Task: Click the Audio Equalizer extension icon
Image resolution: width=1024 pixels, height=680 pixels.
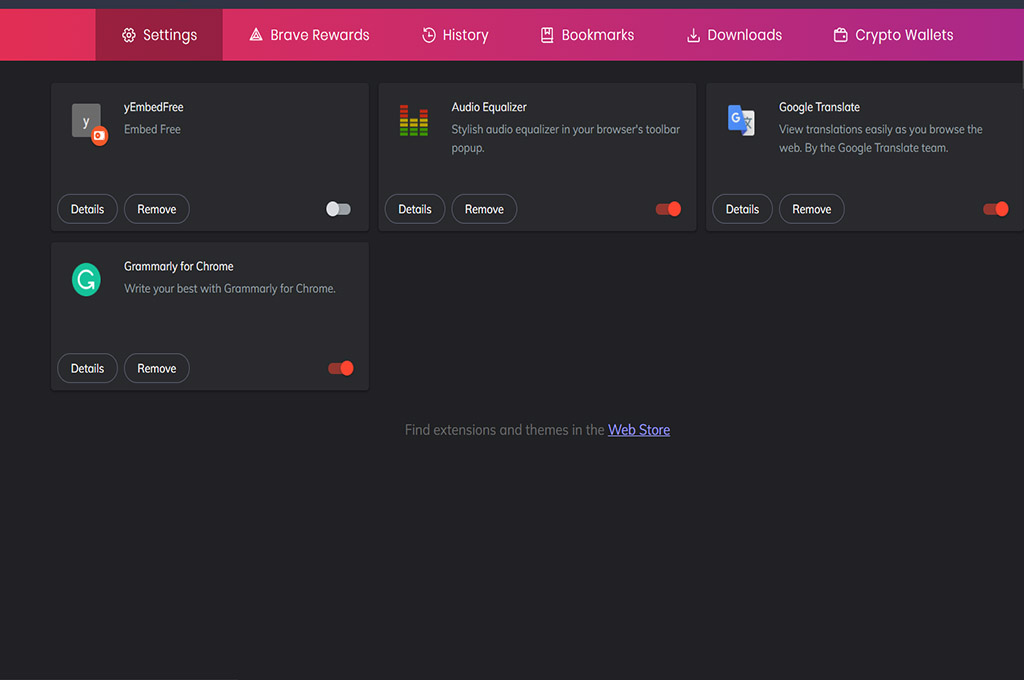Action: [x=413, y=120]
